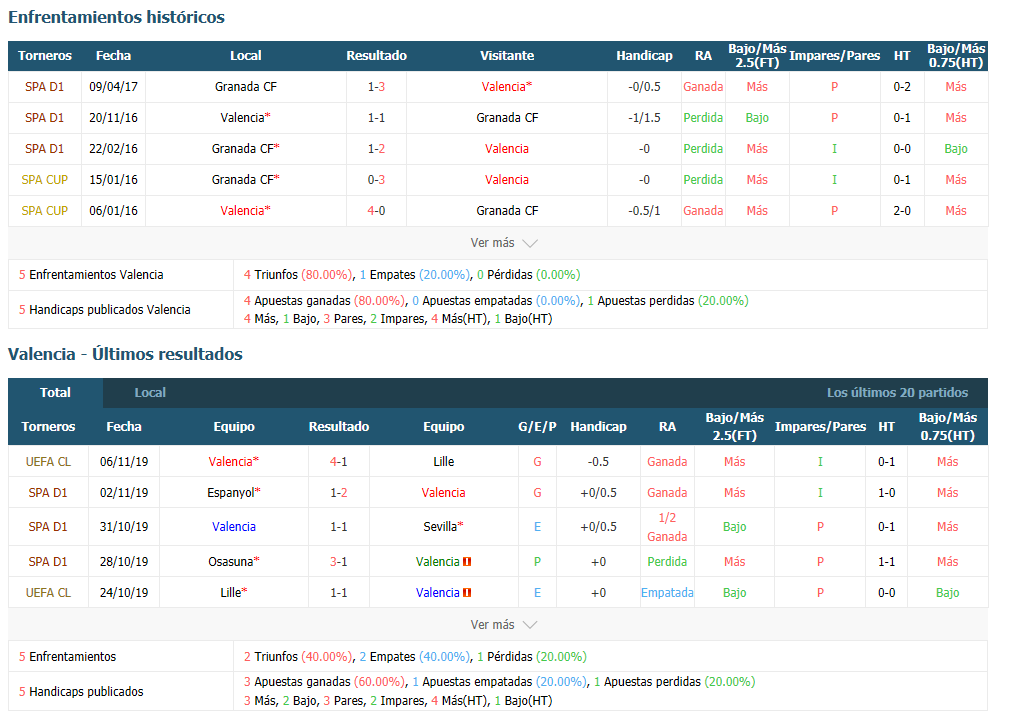Click the G/E/P column header
This screenshot has width=1010, height=724.
(x=537, y=427)
